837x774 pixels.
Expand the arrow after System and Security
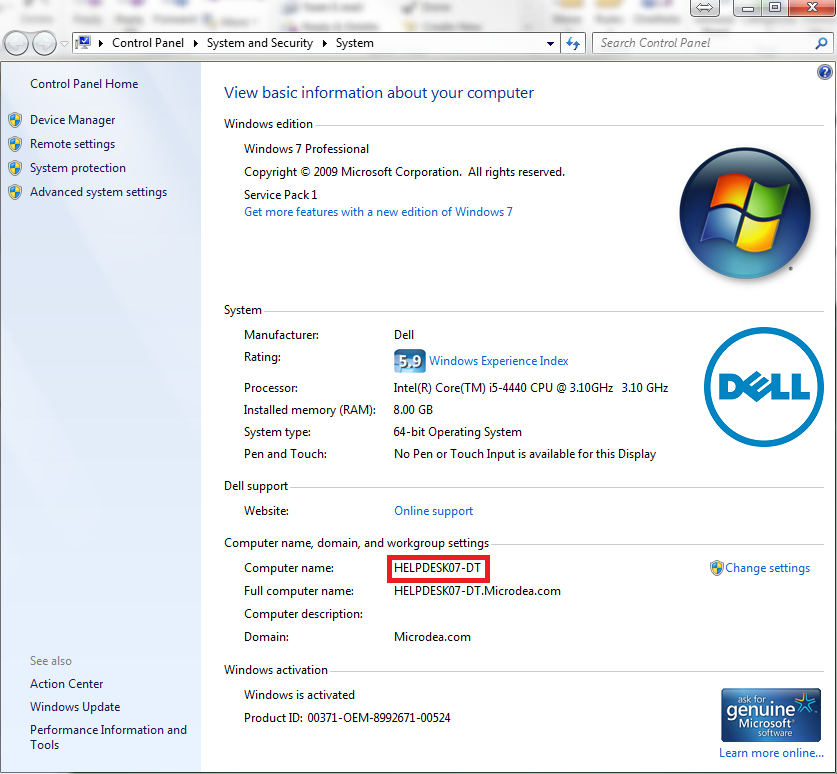click(x=324, y=43)
